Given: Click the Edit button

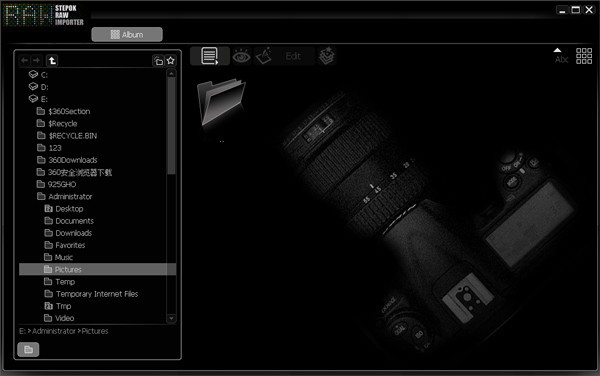Looking at the screenshot, I should [293, 57].
